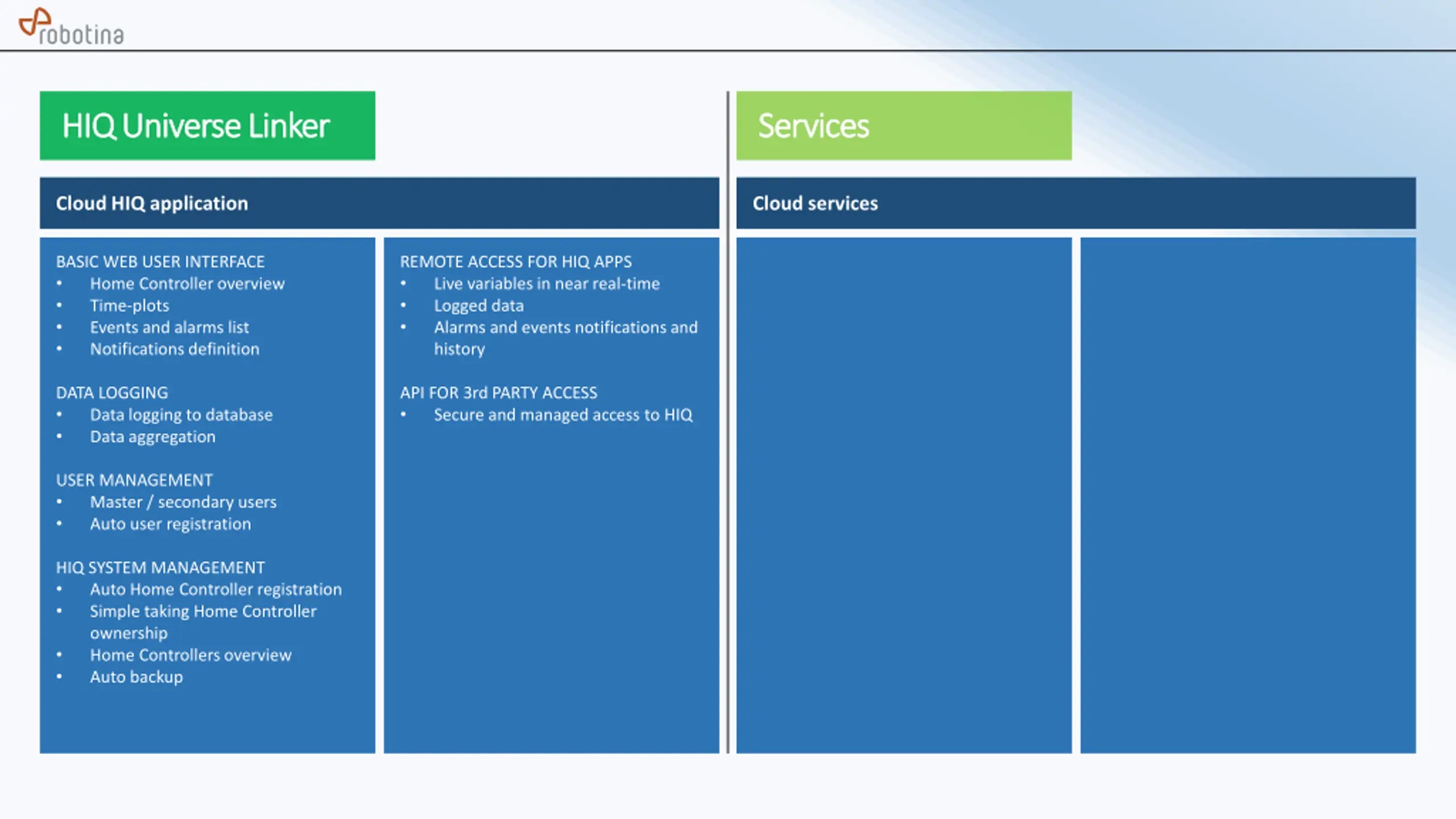Select REMOTE ACCESS FOR HIQ APPS heading
This screenshot has height=819, width=1456.
click(x=516, y=262)
